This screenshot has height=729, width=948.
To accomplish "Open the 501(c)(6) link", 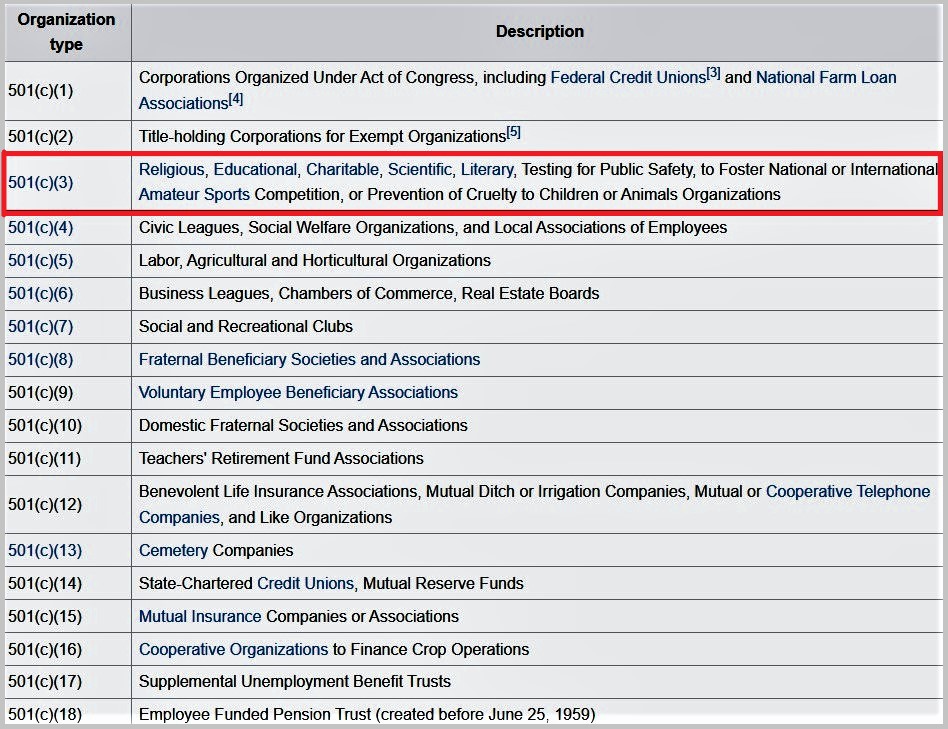I will (x=40, y=294).
